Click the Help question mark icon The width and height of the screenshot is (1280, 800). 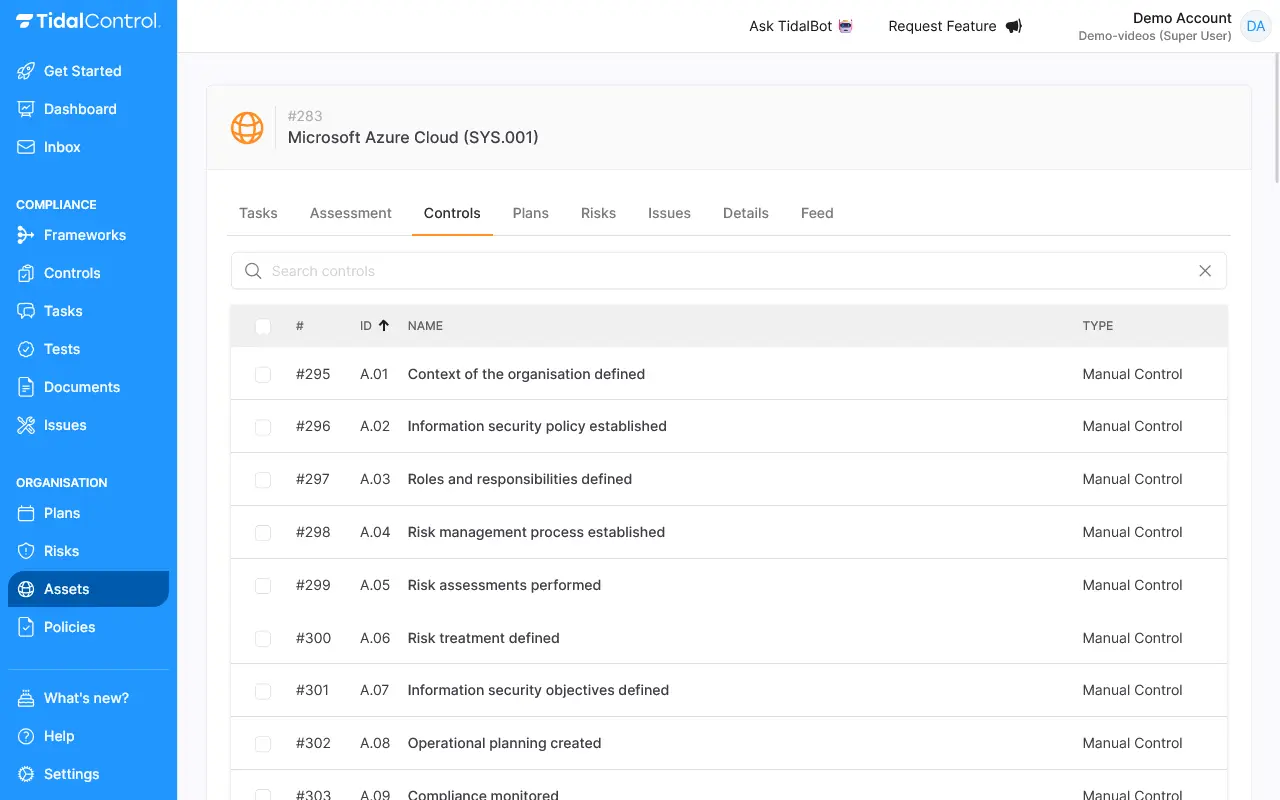coord(26,736)
